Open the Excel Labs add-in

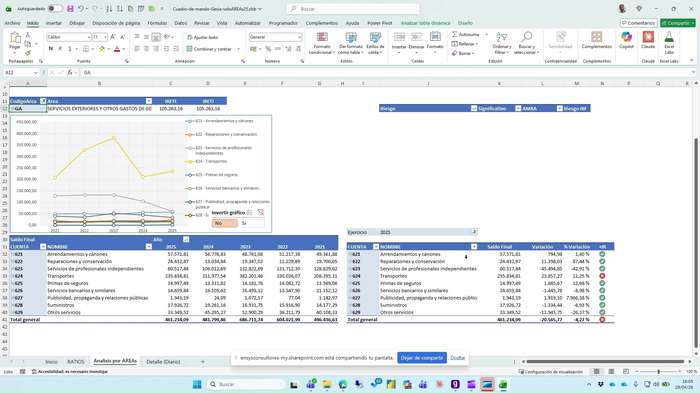[x=669, y=42]
